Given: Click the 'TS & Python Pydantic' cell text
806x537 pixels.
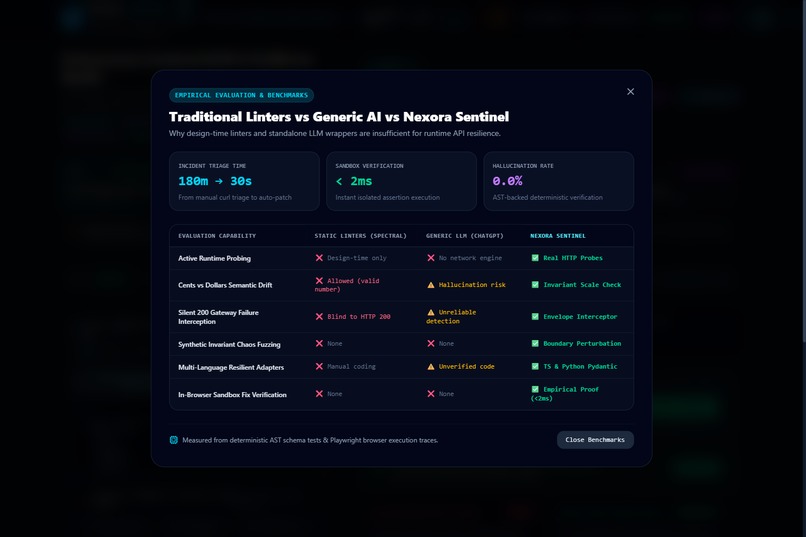Looking at the screenshot, I should [x=580, y=366].
